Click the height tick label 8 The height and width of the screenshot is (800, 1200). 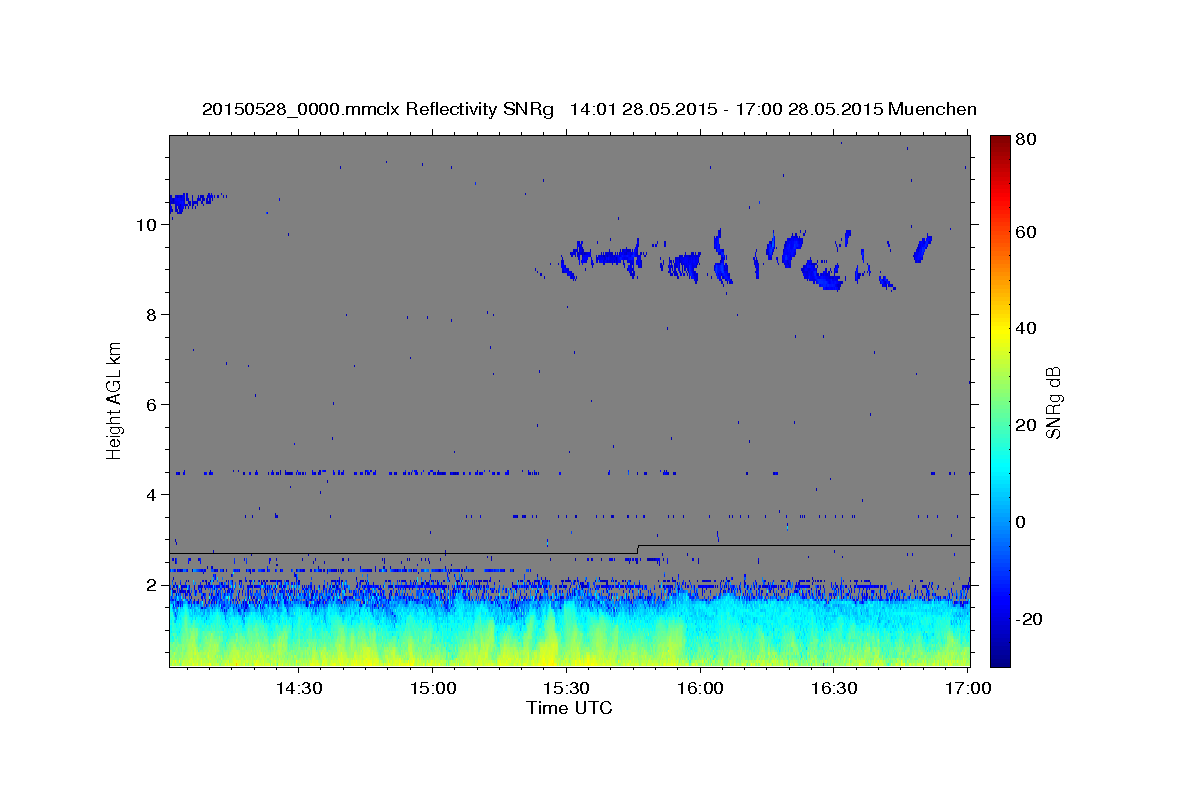click(x=152, y=315)
